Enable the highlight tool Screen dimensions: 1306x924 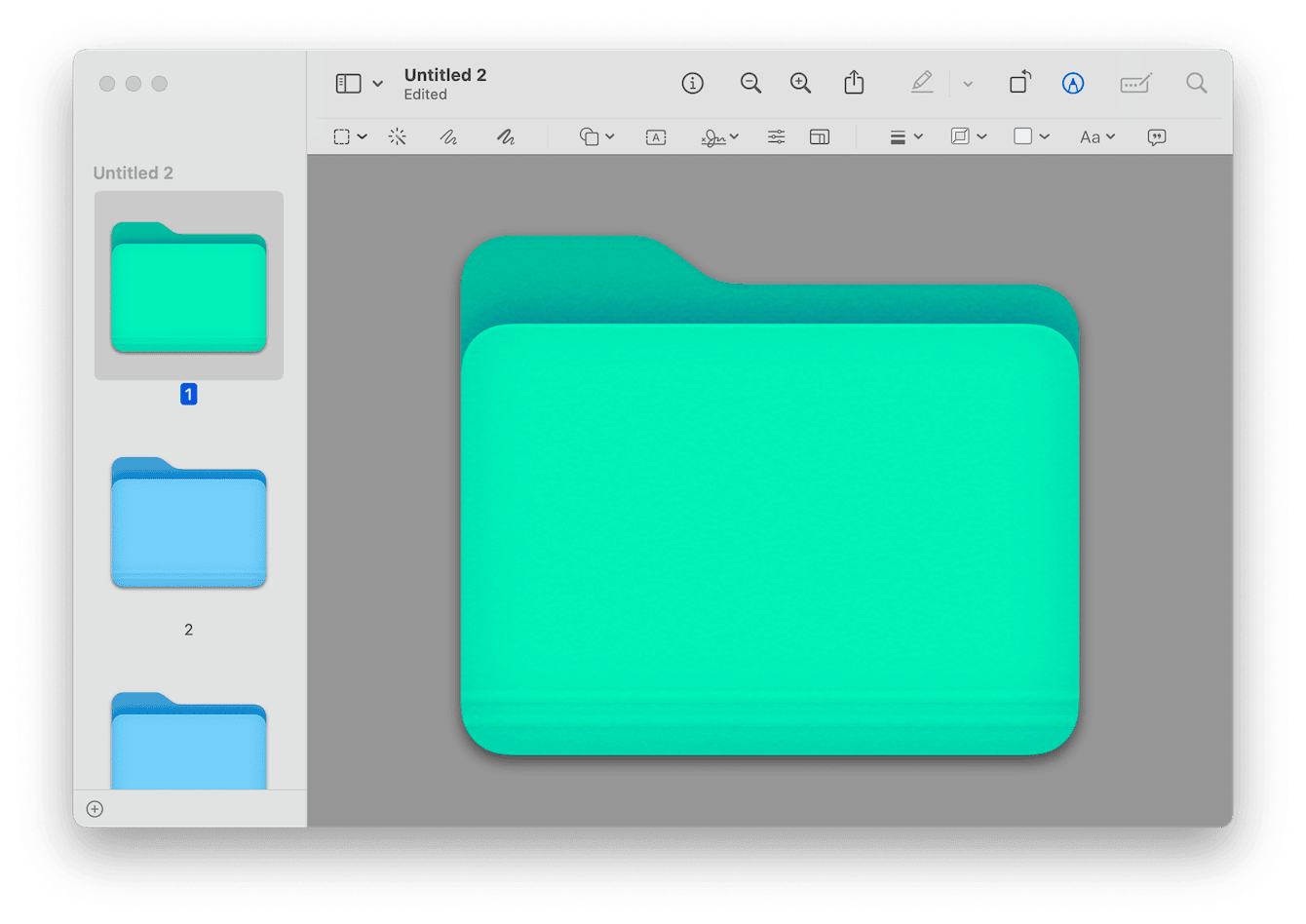(x=922, y=83)
